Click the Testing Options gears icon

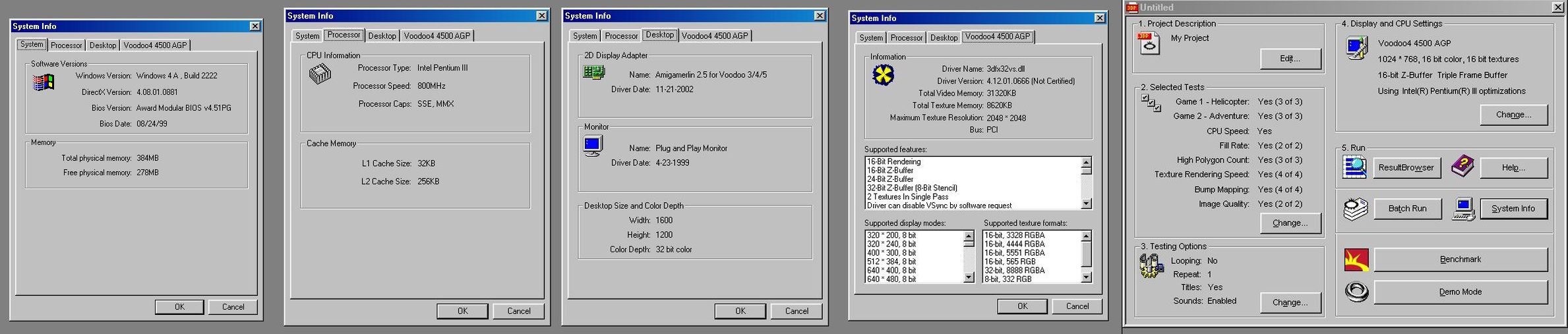(1151, 266)
